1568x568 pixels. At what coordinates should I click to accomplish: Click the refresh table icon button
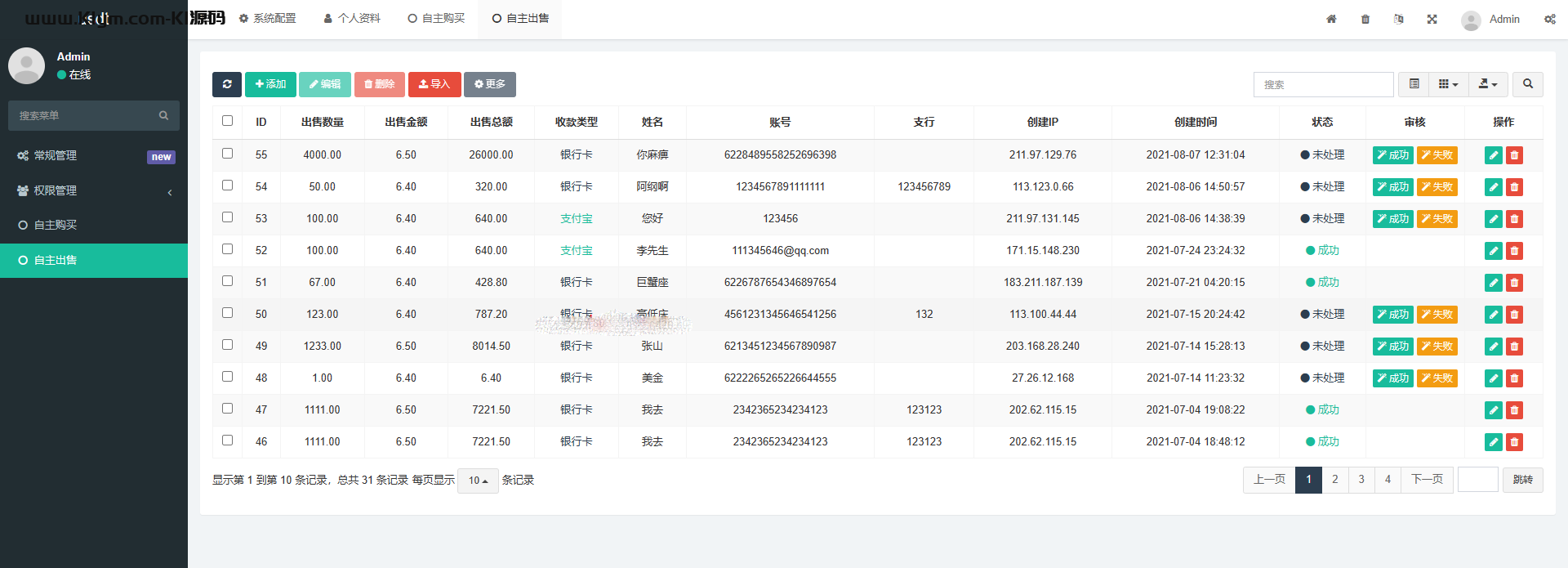point(226,84)
